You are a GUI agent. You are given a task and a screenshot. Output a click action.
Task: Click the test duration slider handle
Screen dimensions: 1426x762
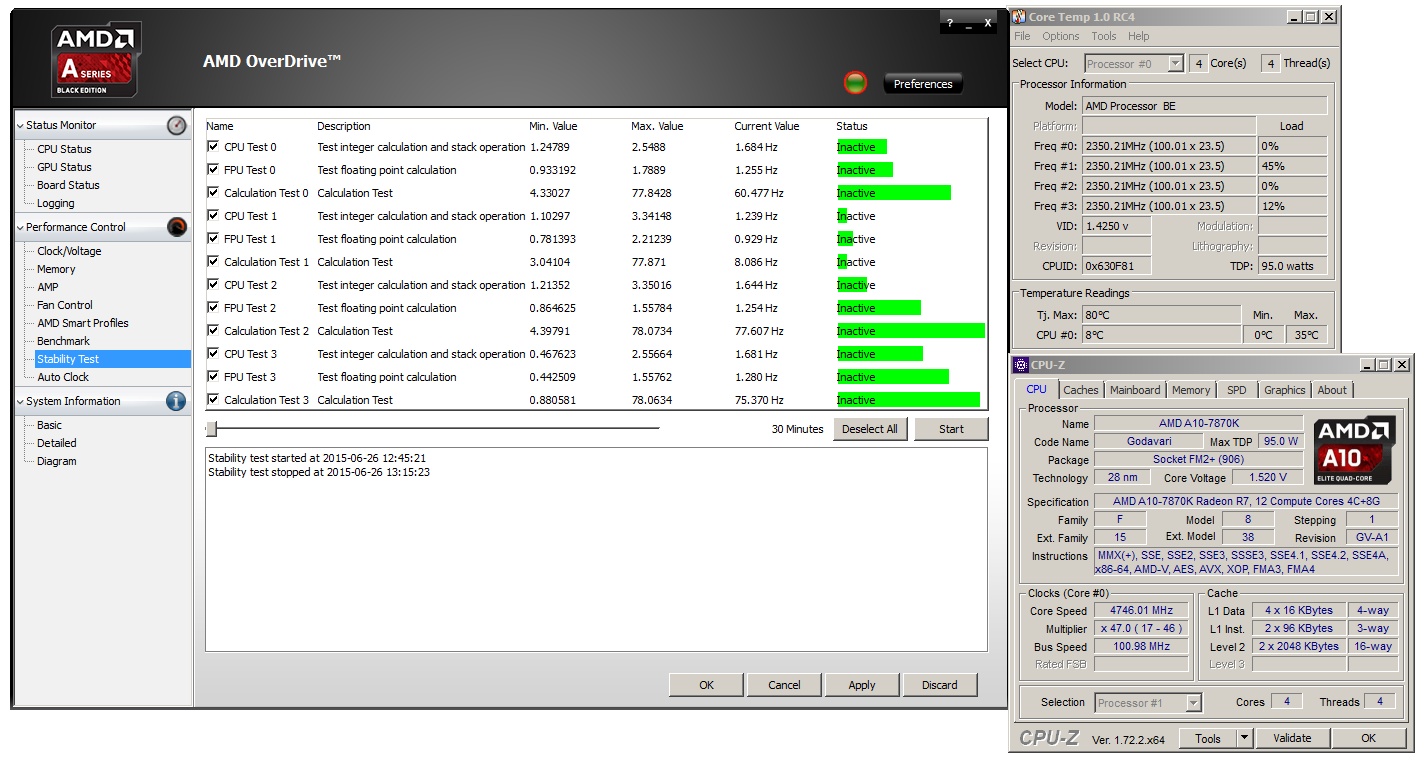coord(211,429)
